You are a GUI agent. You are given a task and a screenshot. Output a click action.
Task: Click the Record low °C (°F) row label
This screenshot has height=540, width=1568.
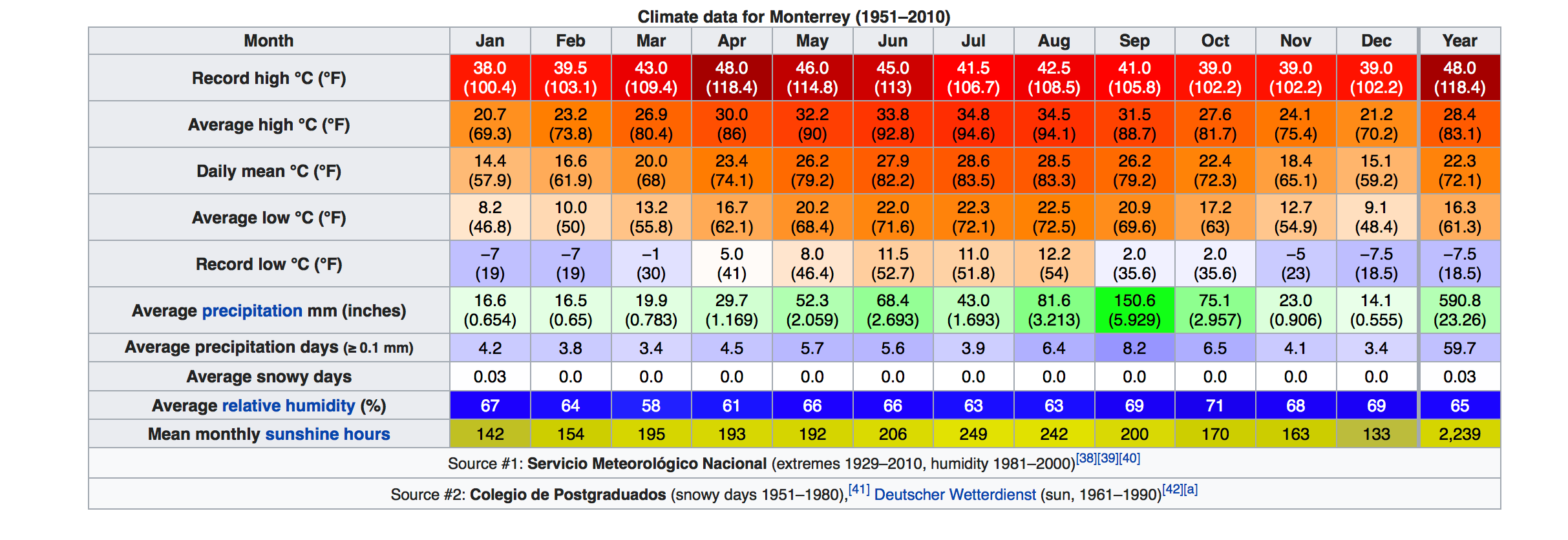[269, 264]
